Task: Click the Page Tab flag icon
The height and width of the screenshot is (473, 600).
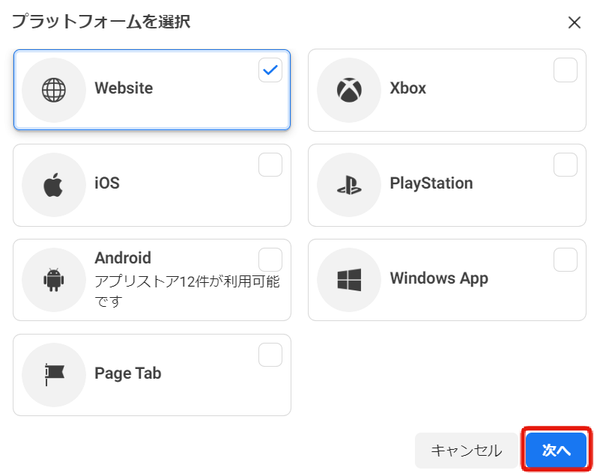Action: 54,374
